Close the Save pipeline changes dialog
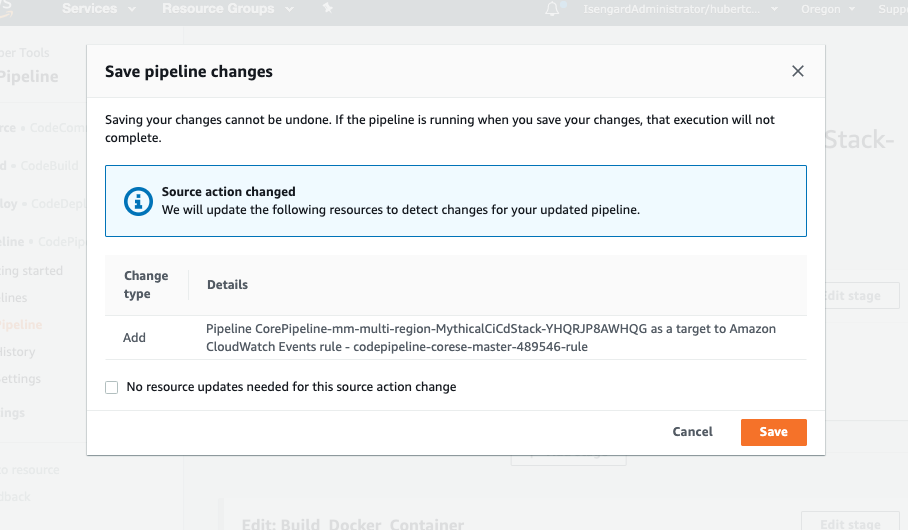The height and width of the screenshot is (530, 908). pos(797,71)
